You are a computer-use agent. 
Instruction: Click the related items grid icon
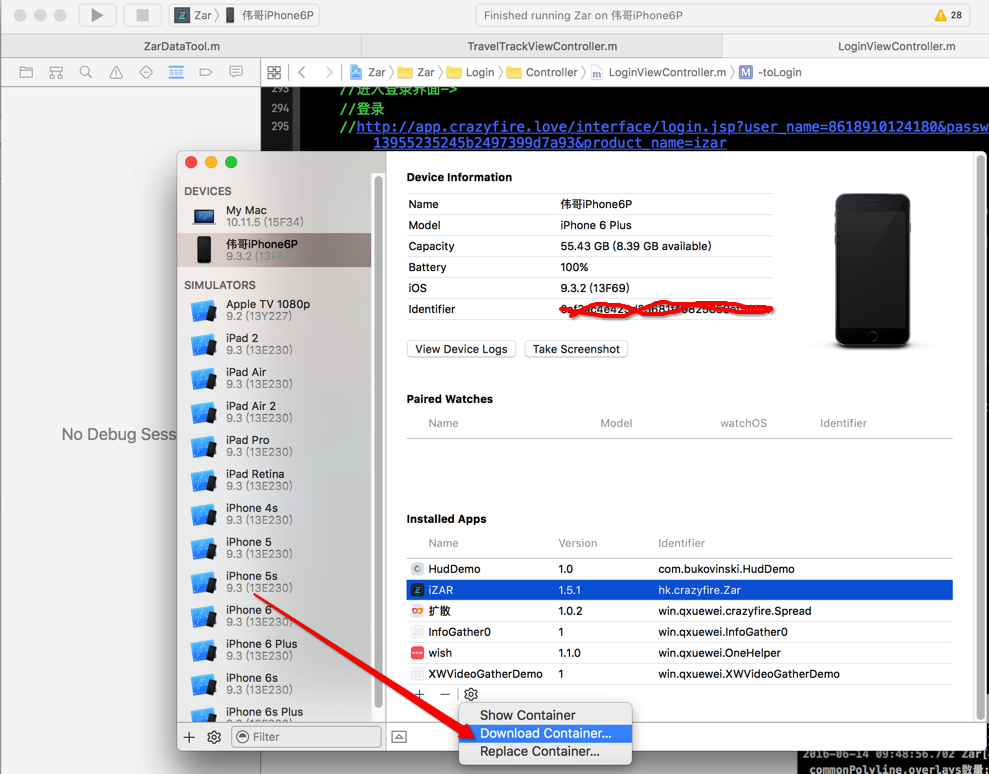point(274,72)
